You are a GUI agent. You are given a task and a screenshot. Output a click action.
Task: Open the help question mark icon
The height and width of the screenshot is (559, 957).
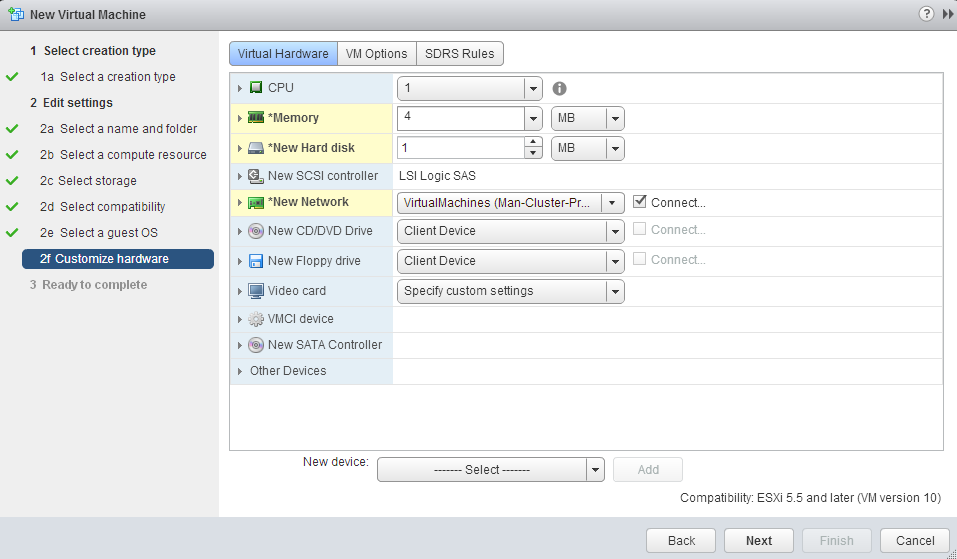point(926,13)
